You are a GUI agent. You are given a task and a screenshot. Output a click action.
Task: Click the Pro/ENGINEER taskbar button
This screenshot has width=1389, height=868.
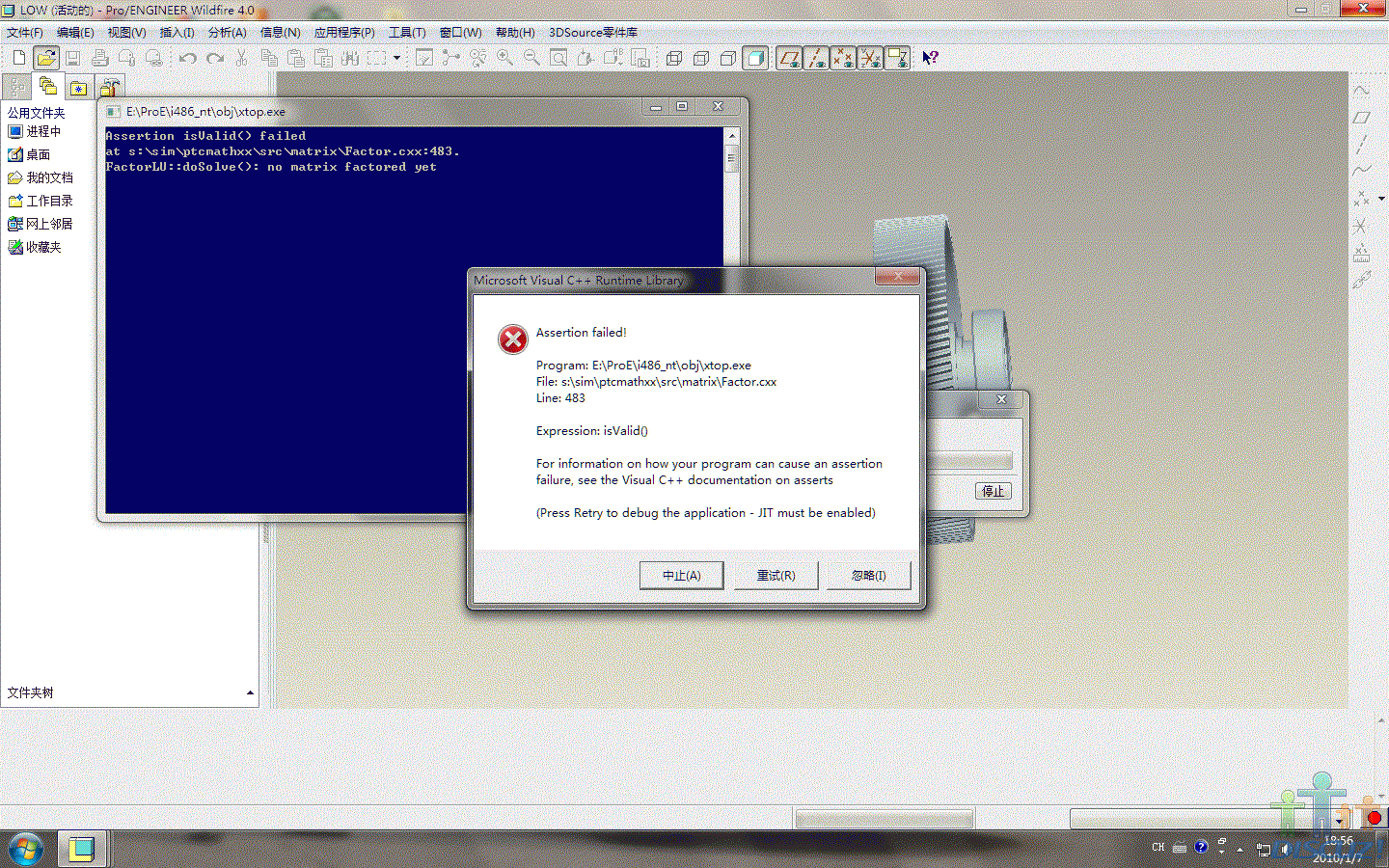tap(82, 849)
